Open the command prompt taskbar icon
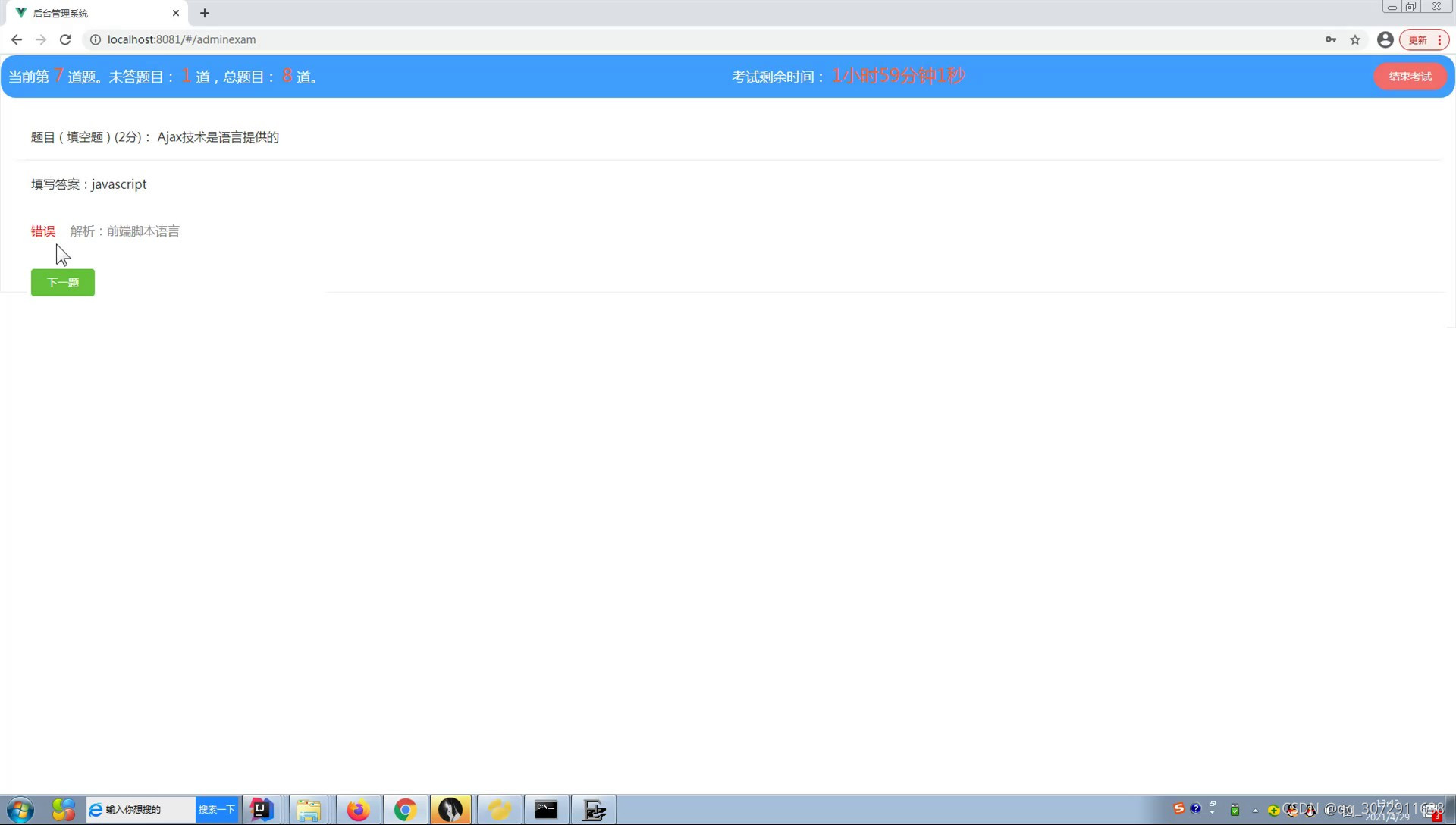The height and width of the screenshot is (825, 1456). click(546, 810)
